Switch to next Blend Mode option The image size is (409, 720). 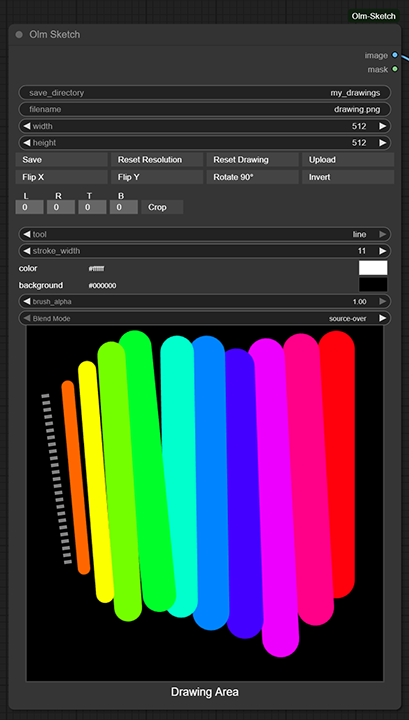tap(382, 318)
